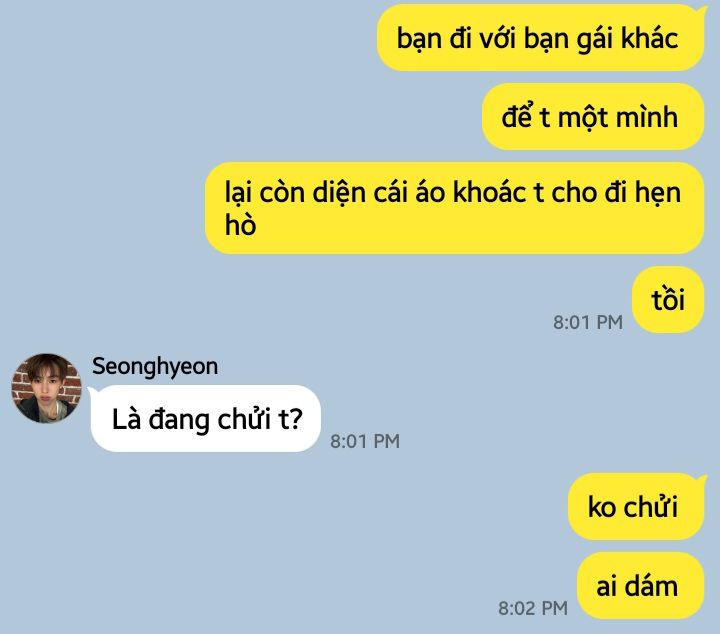
Task: Click the question mark in Seonghyeon's message
Action: pos(297,419)
